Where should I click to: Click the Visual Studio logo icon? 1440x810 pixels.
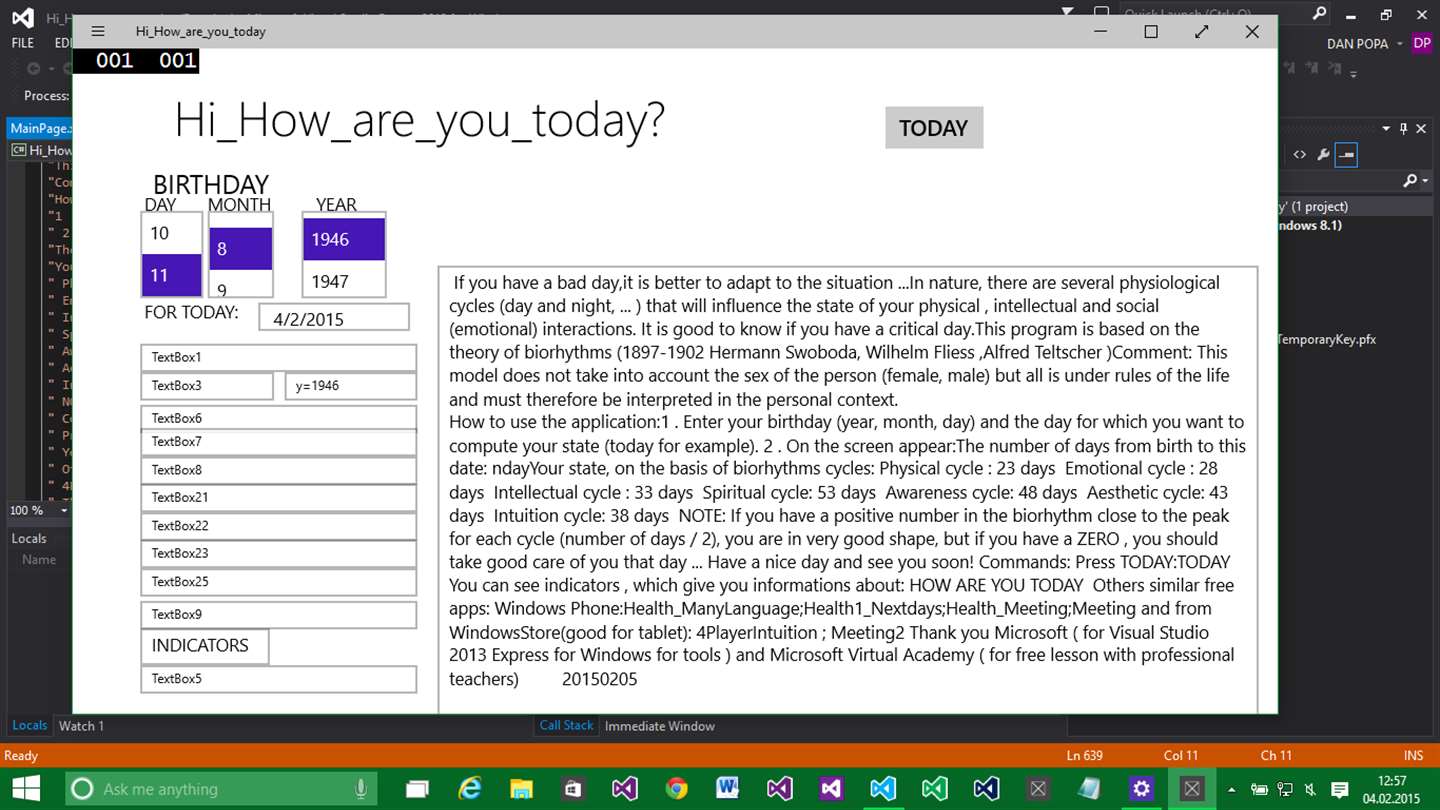22,16
